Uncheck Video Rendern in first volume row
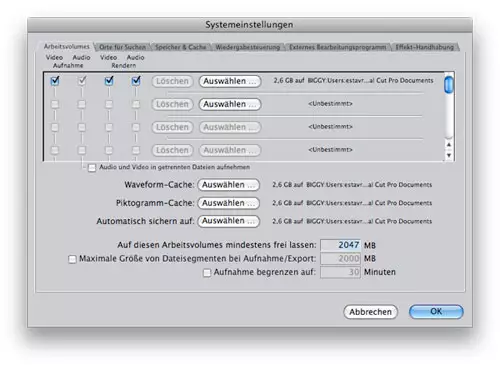 [x=109, y=81]
